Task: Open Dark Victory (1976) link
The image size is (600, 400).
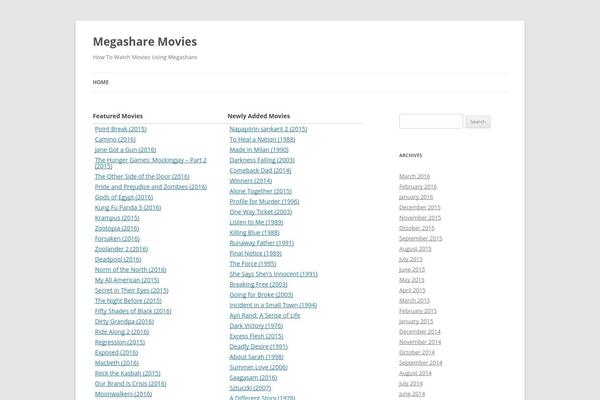Action: 256,325
